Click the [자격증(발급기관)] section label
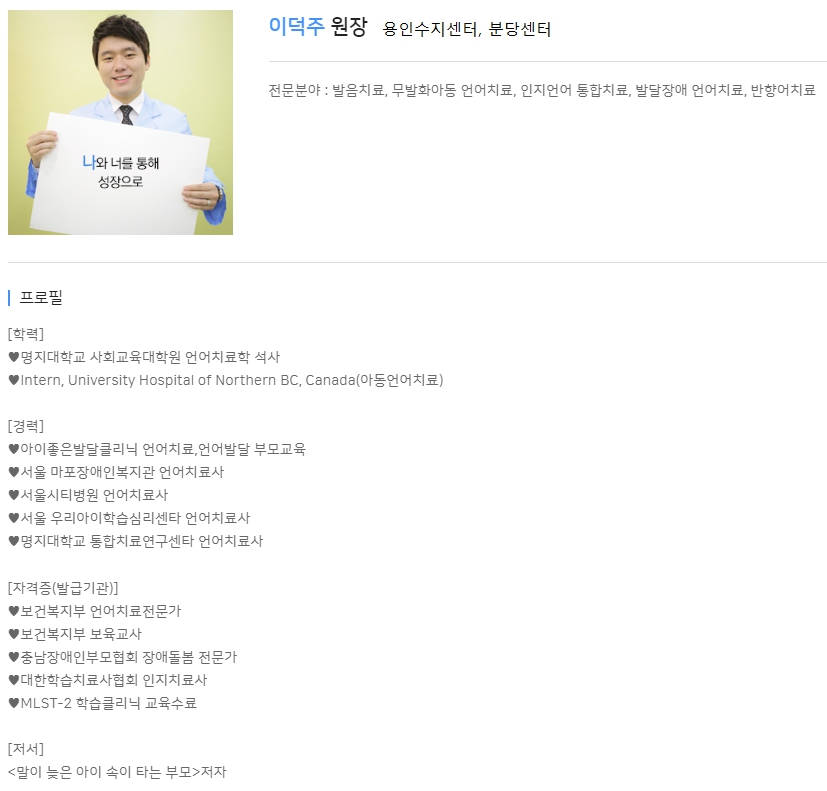The height and width of the screenshot is (791, 827). click(63, 587)
